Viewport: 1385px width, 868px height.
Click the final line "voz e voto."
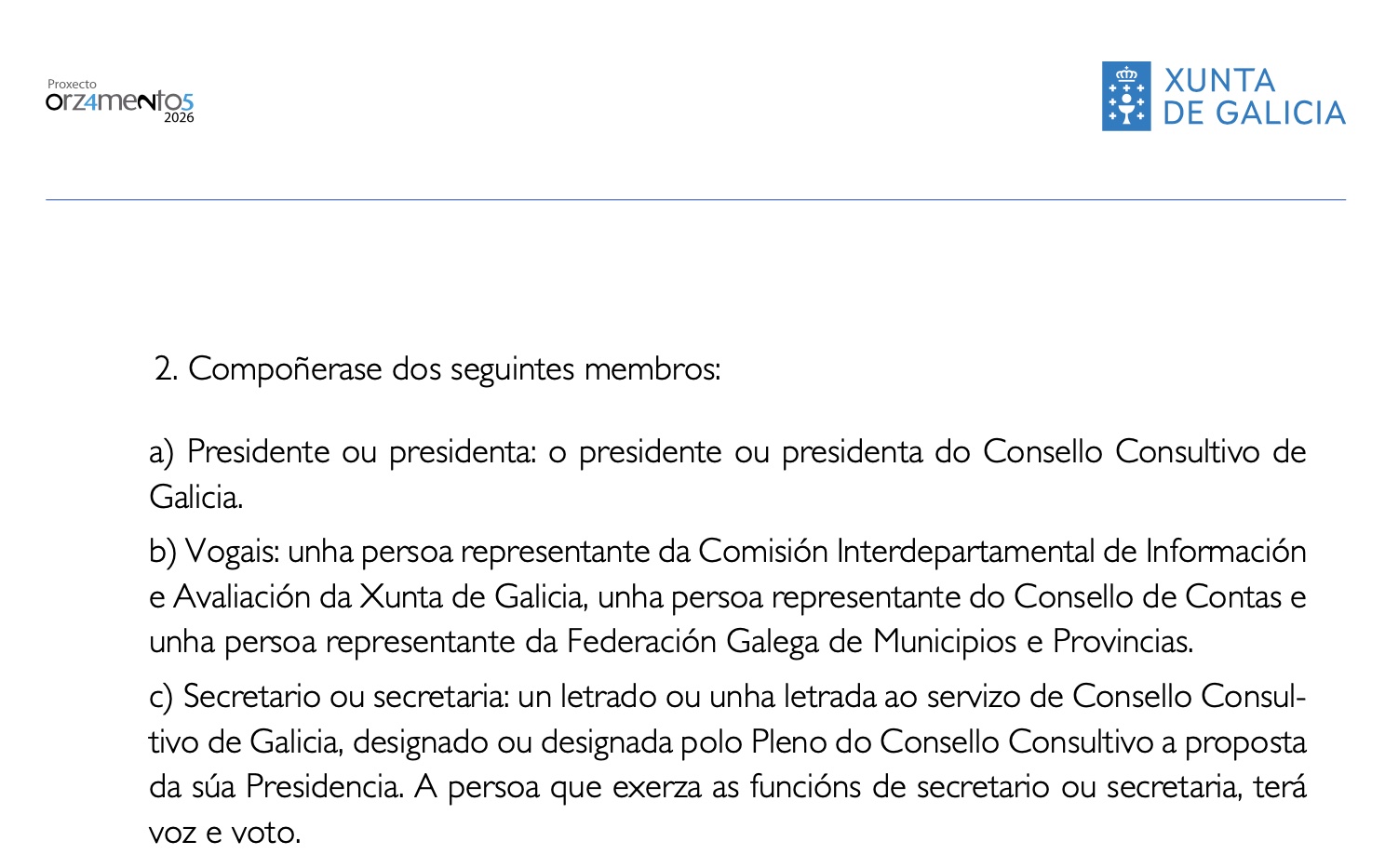[x=224, y=833]
